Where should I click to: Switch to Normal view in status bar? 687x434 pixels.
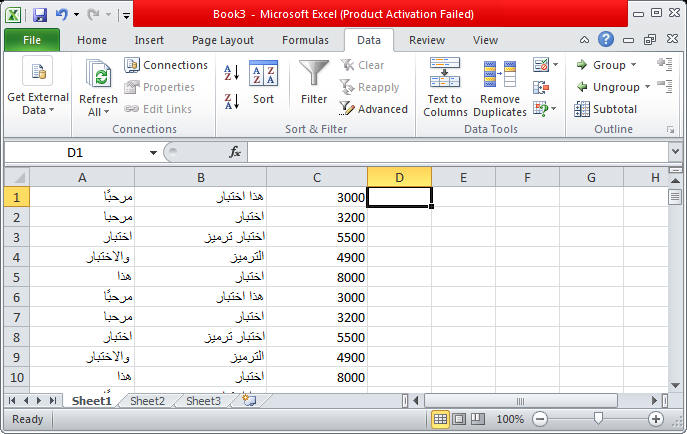pos(440,420)
